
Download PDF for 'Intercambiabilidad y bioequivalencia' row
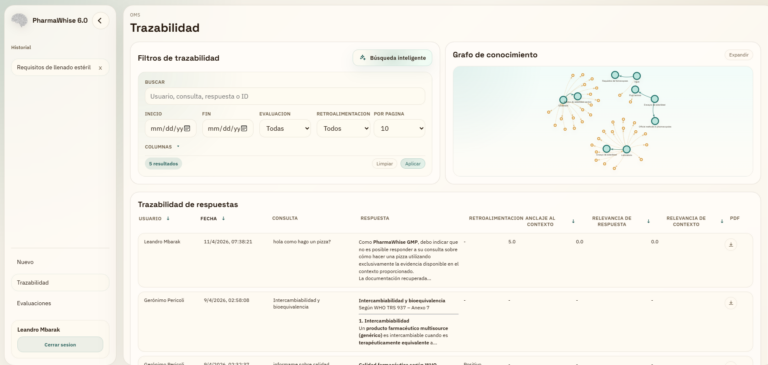click(731, 303)
